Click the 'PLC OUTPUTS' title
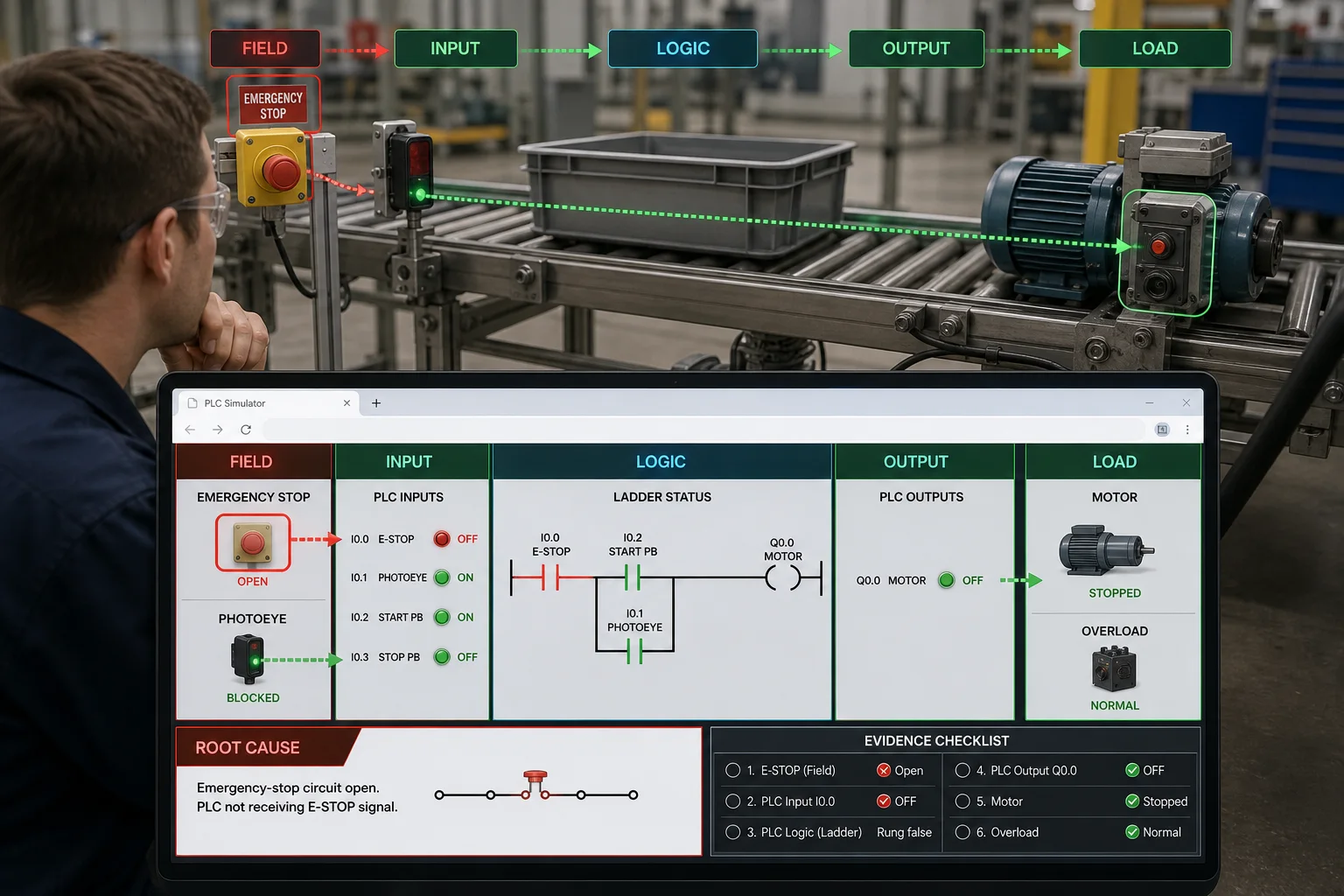 point(921,497)
